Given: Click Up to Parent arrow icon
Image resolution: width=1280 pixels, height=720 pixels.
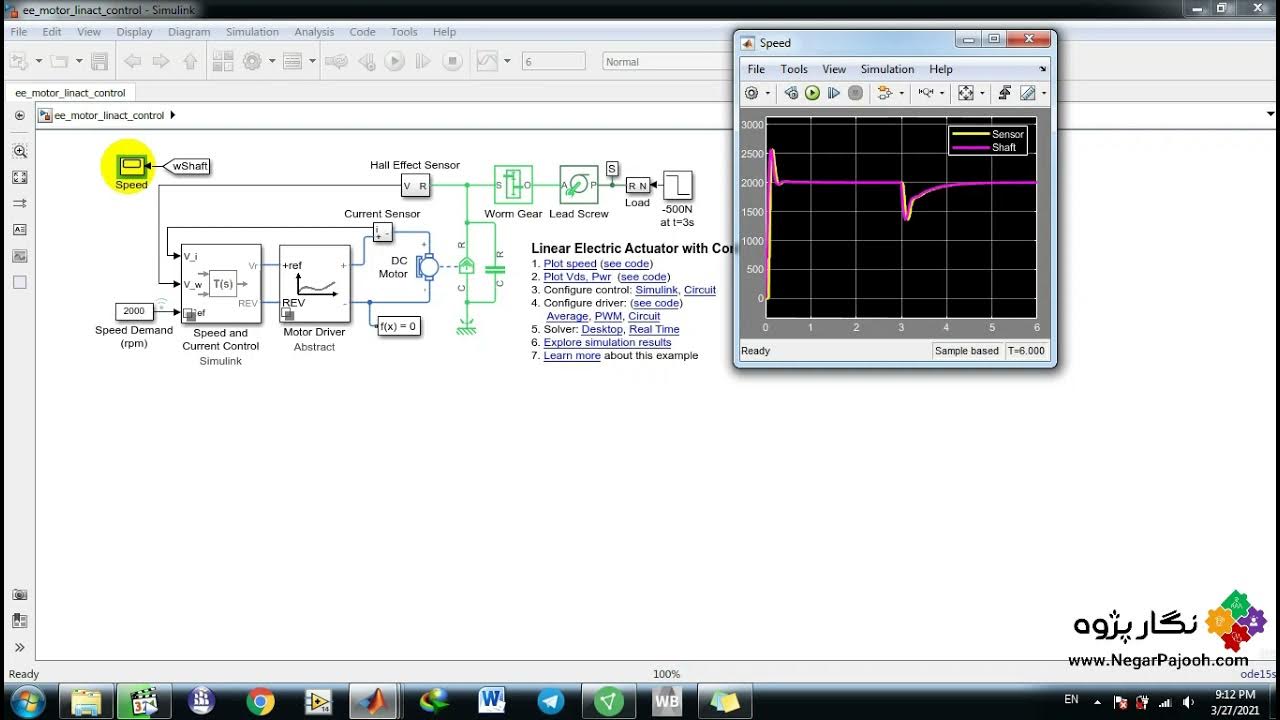Looking at the screenshot, I should pyautogui.click(x=190, y=61).
